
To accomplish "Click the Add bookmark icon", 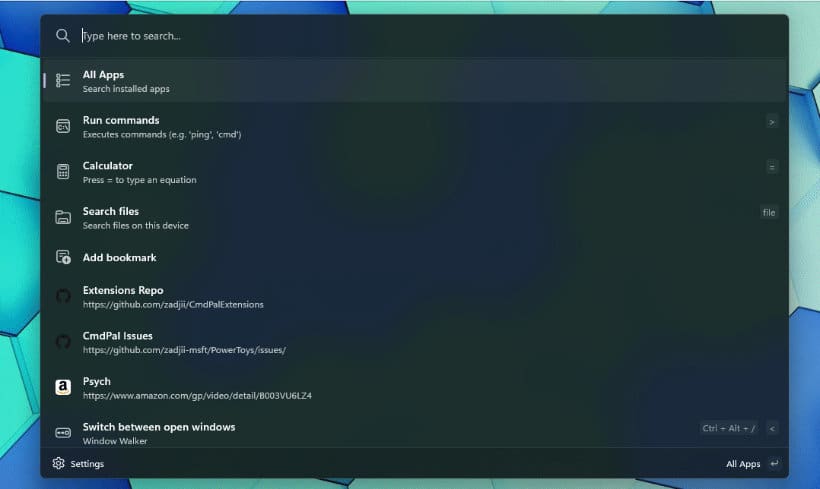I will 63,257.
